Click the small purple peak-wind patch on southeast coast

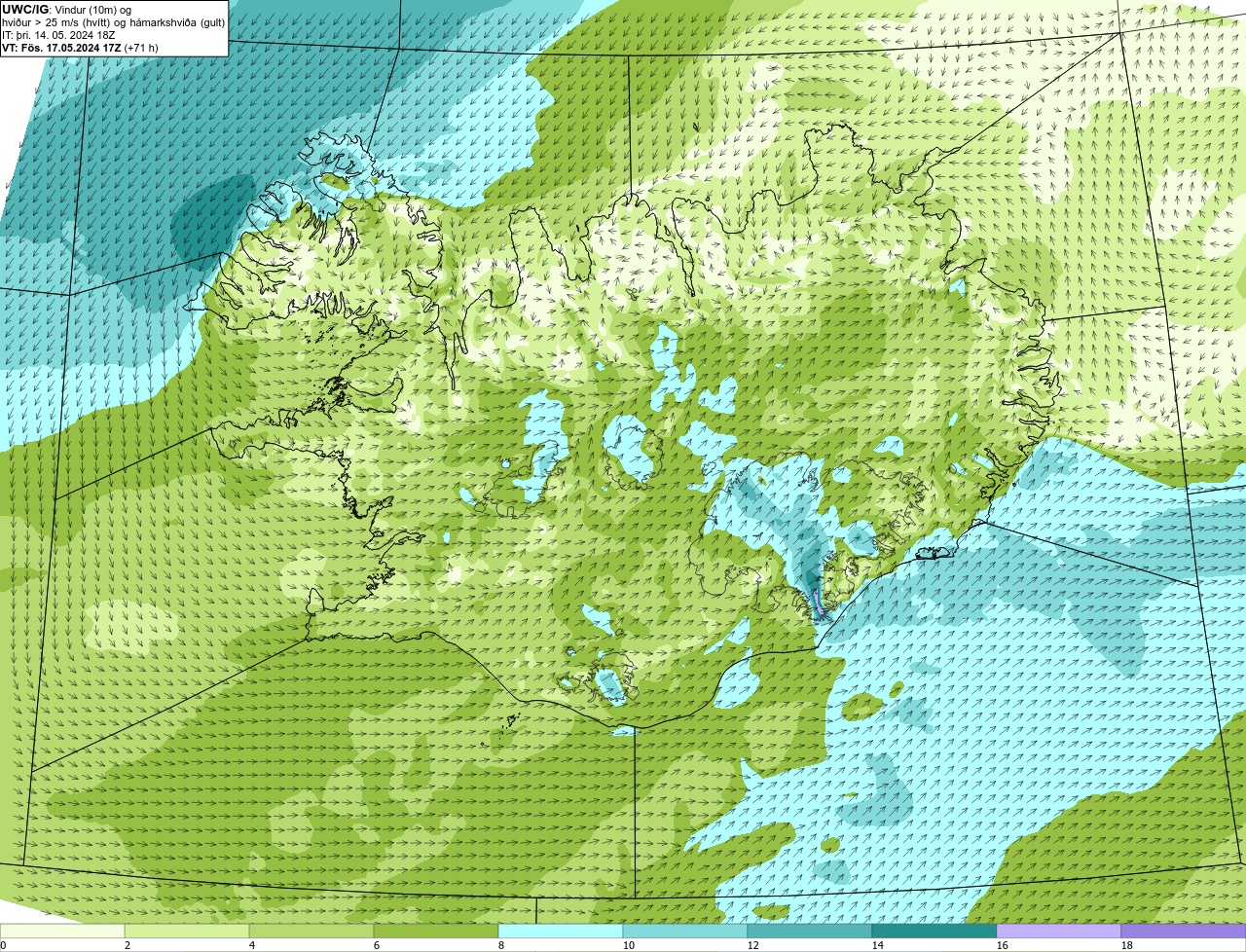818,603
